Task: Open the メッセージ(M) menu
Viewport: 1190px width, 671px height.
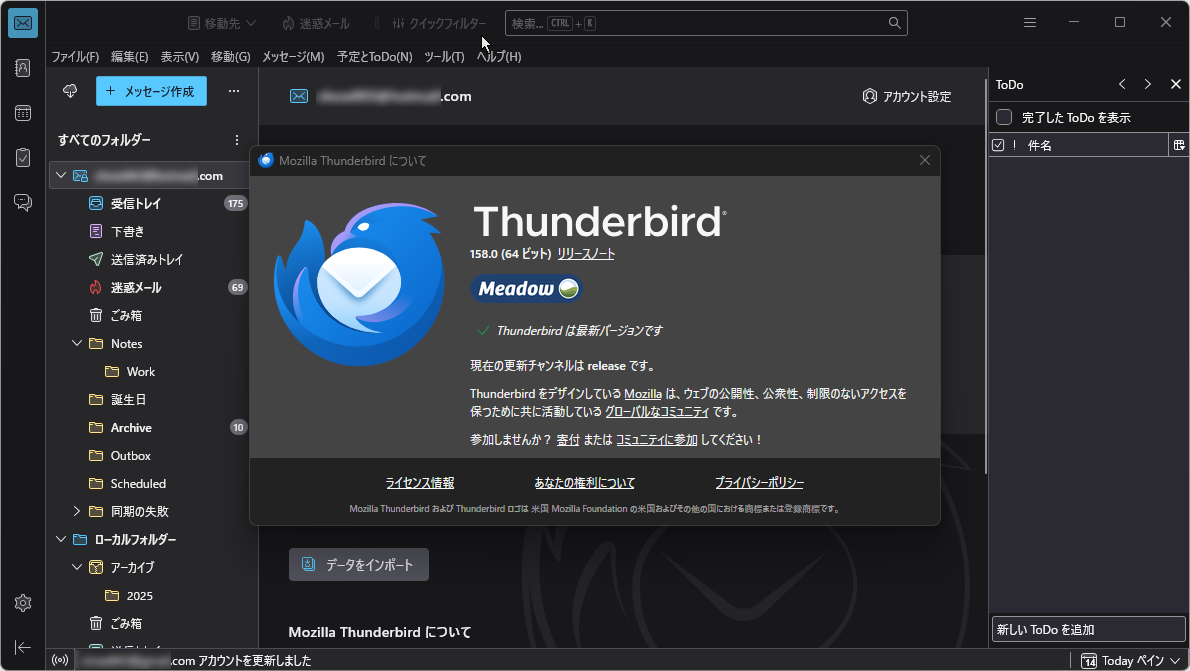Action: 293,57
